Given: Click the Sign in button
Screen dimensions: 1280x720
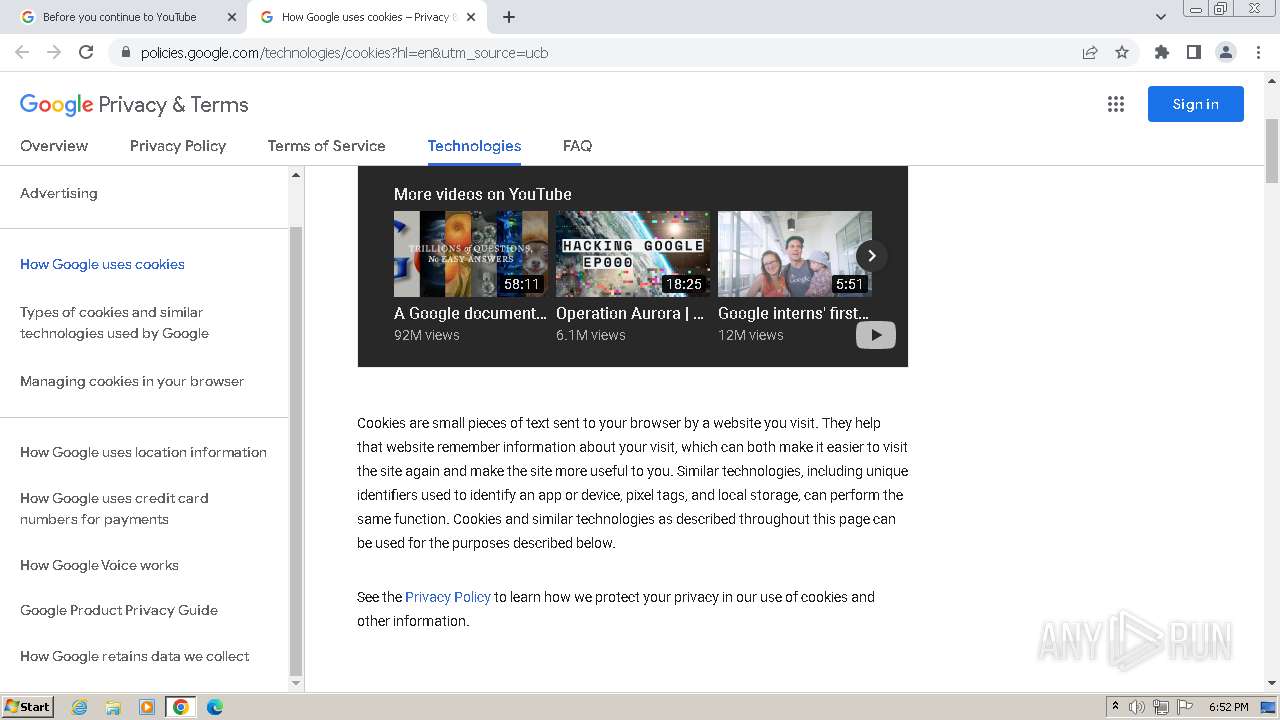Looking at the screenshot, I should [1195, 104].
